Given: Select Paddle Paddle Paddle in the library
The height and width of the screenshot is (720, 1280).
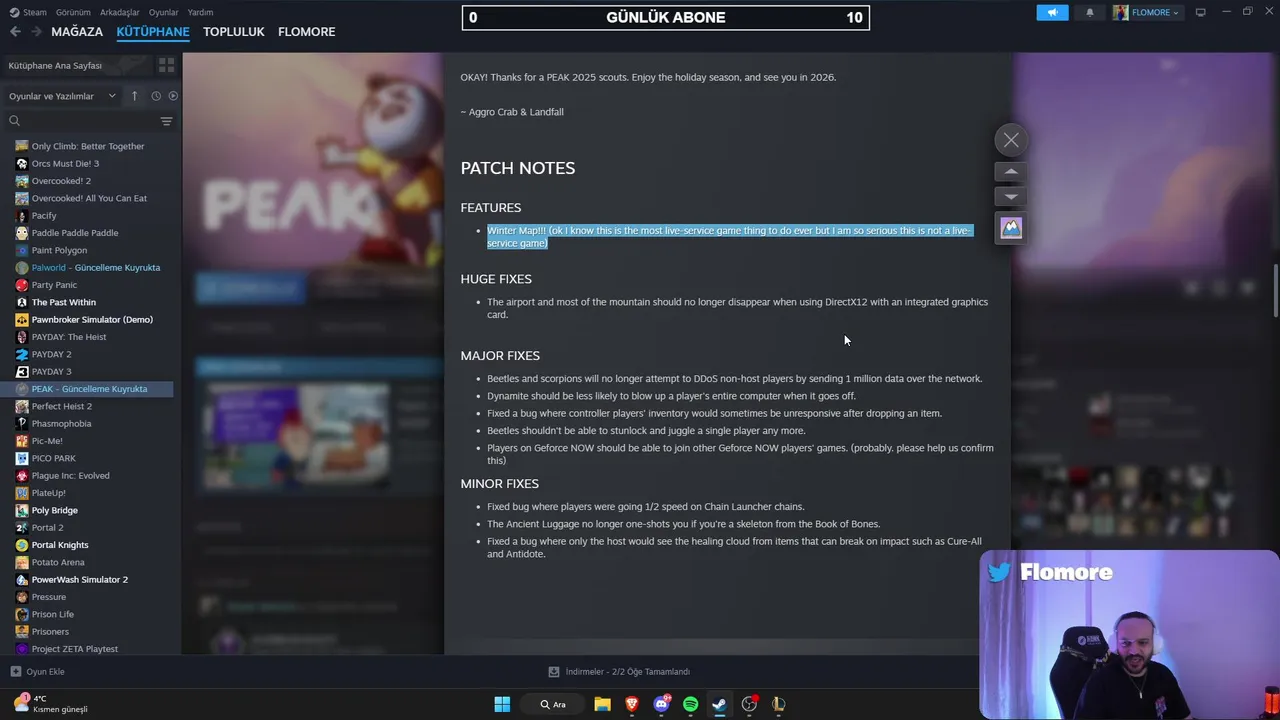Looking at the screenshot, I should pyautogui.click(x=75, y=233).
